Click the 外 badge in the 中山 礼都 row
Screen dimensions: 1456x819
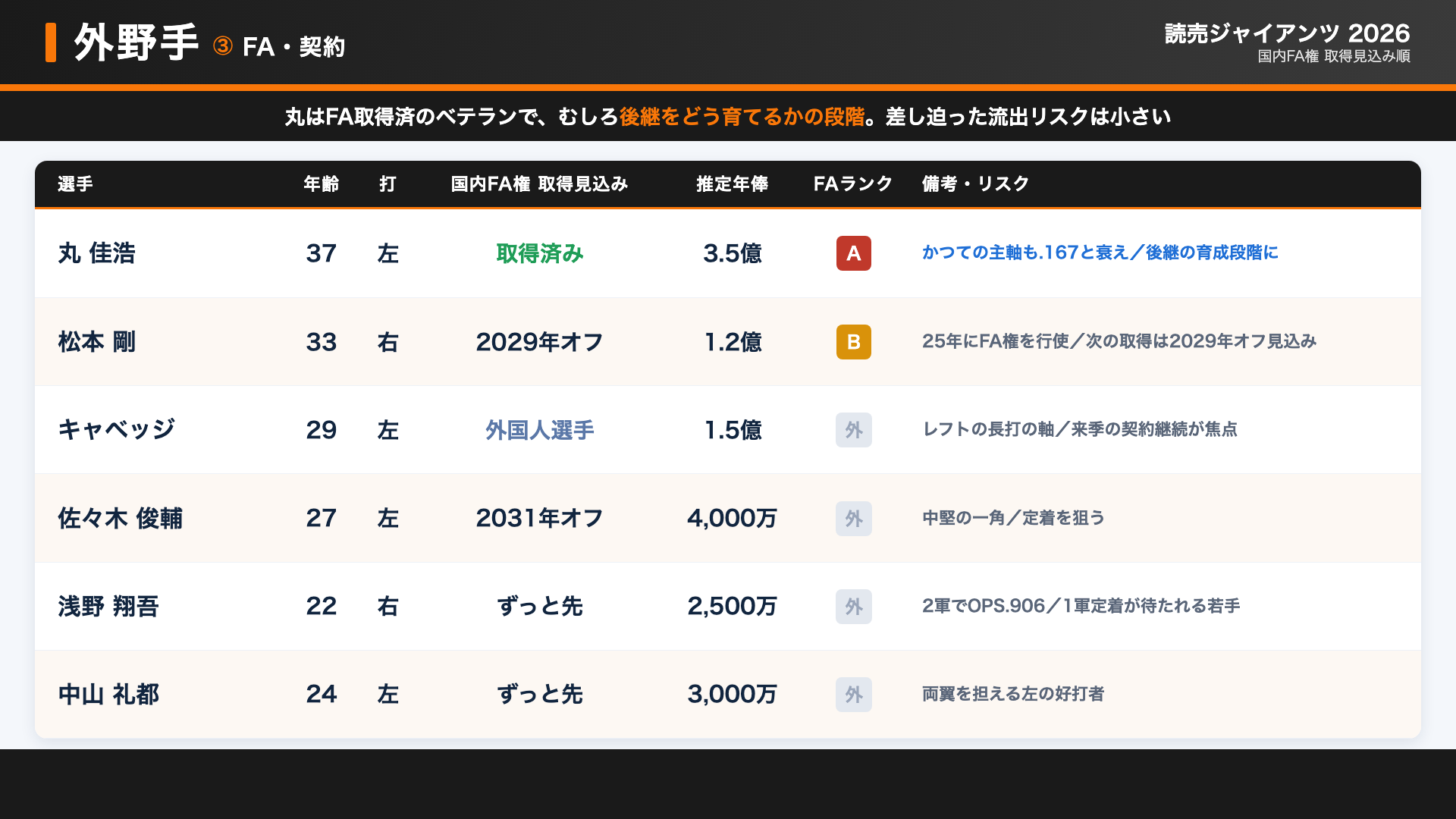tap(853, 695)
